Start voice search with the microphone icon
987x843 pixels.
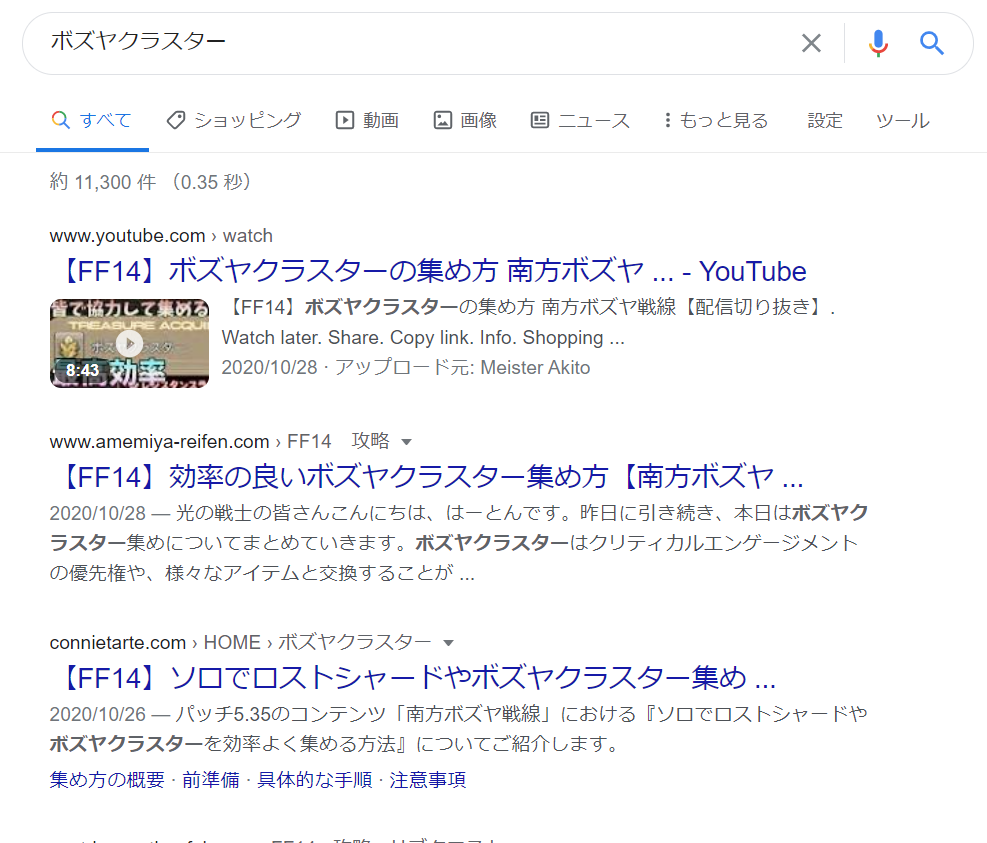(x=878, y=43)
